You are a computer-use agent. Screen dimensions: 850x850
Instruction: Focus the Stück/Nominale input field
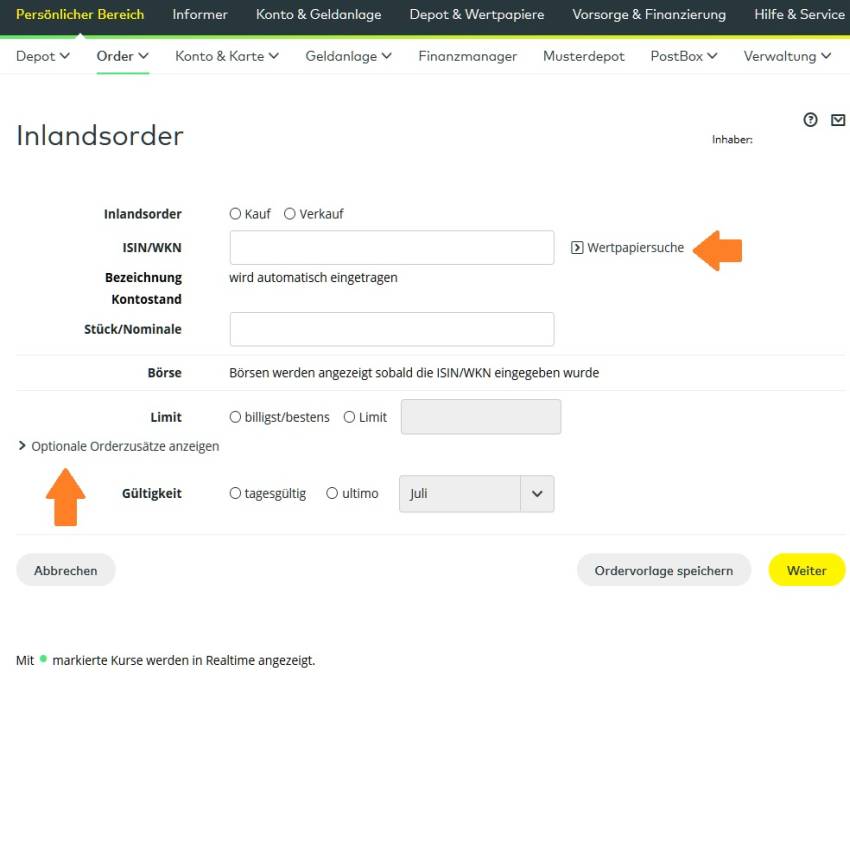391,329
